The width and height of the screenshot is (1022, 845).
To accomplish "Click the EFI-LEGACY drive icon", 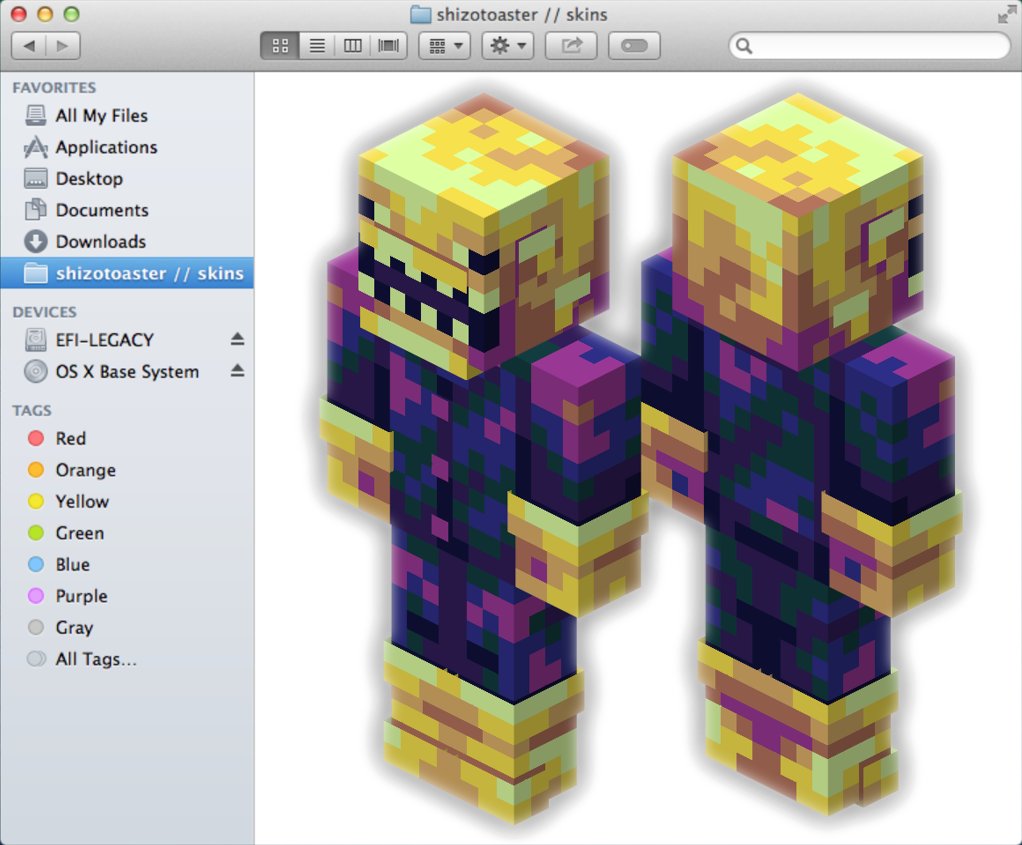I will pos(36,340).
